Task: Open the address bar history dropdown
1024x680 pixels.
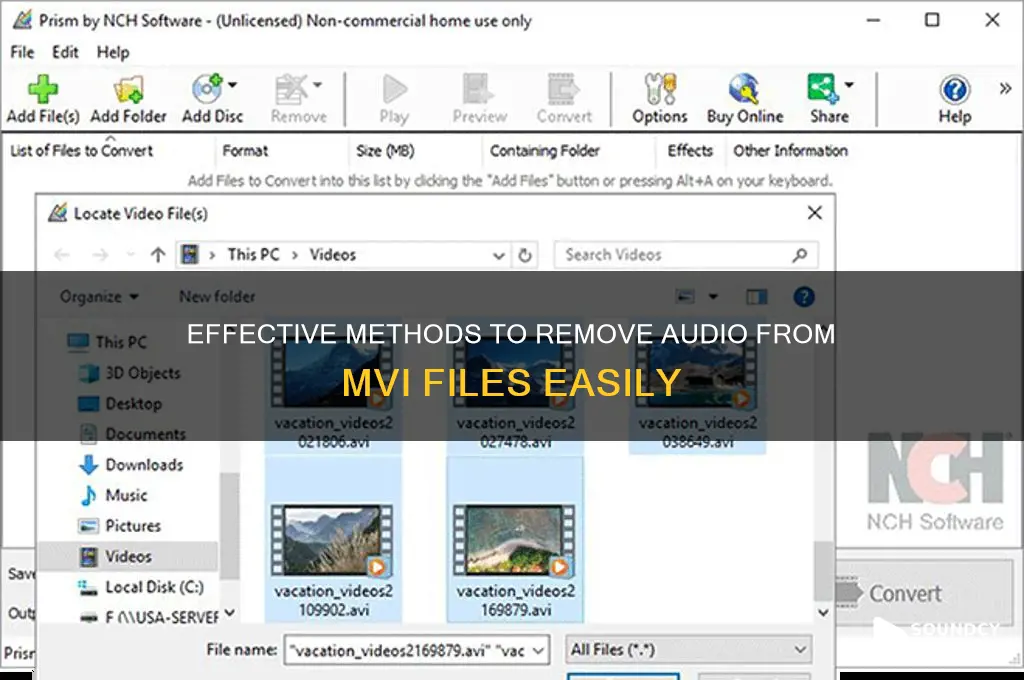Action: (499, 255)
